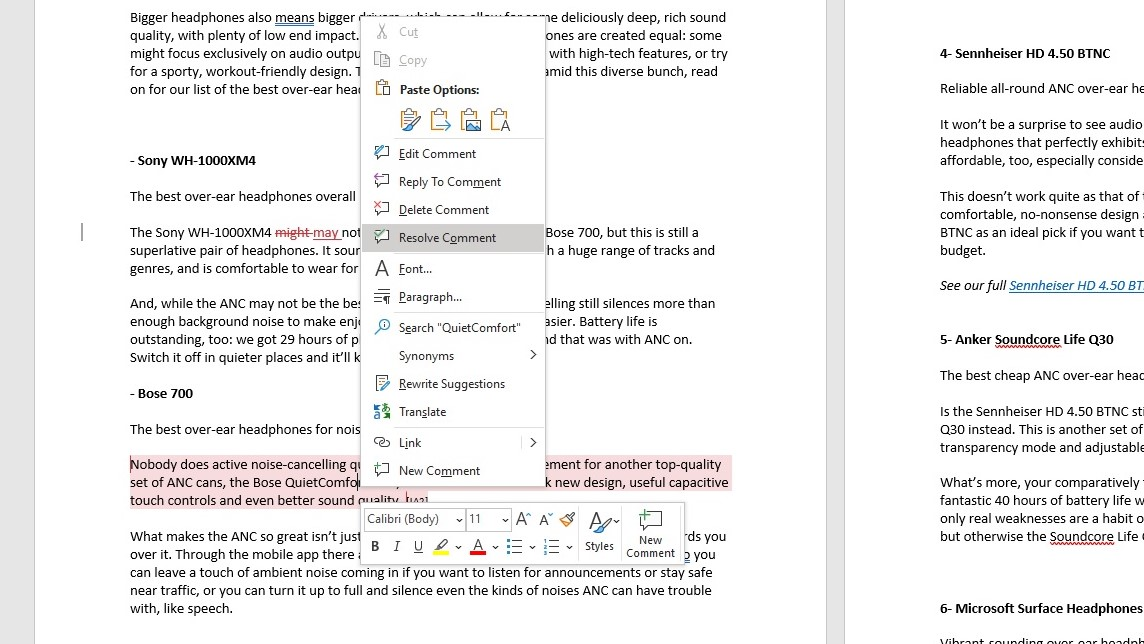Click New Comment button in mini toolbar
Viewport: 1144px width, 644px height.
[650, 534]
